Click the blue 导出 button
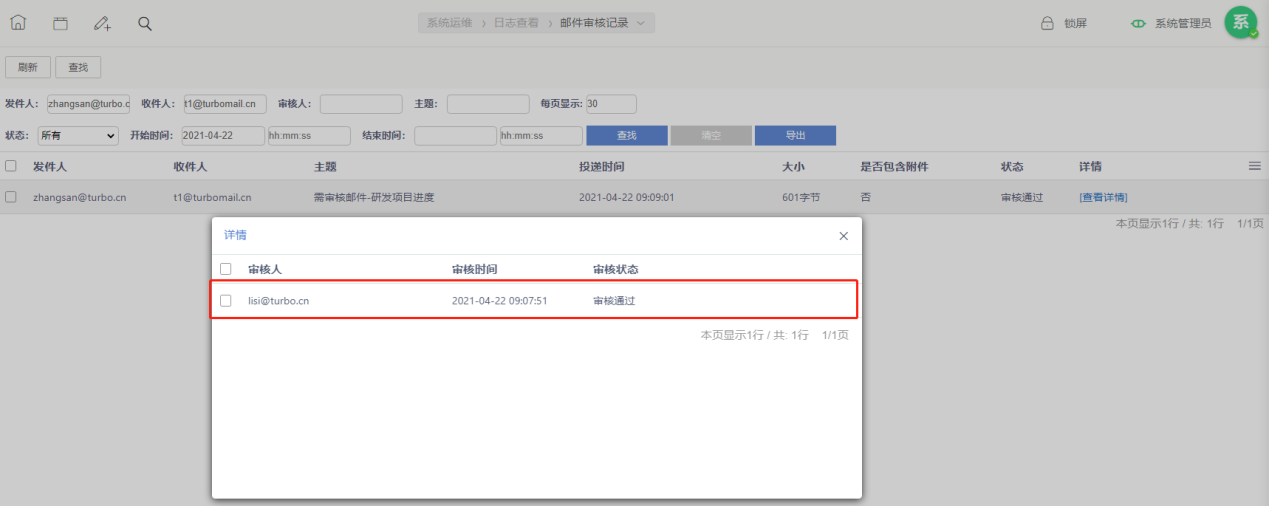Screen dimensions: 1269x506 [x=795, y=136]
